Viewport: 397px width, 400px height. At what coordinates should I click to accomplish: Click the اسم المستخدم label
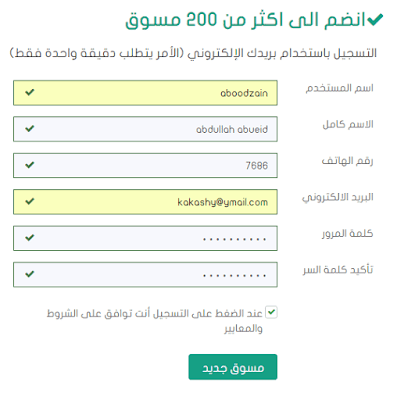(x=340, y=88)
